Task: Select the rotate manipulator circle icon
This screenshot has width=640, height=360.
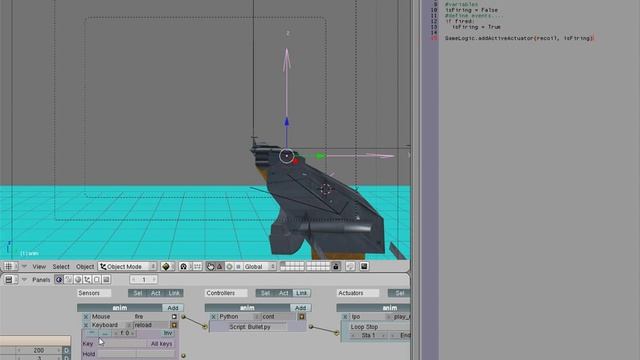Action: [x=229, y=267]
